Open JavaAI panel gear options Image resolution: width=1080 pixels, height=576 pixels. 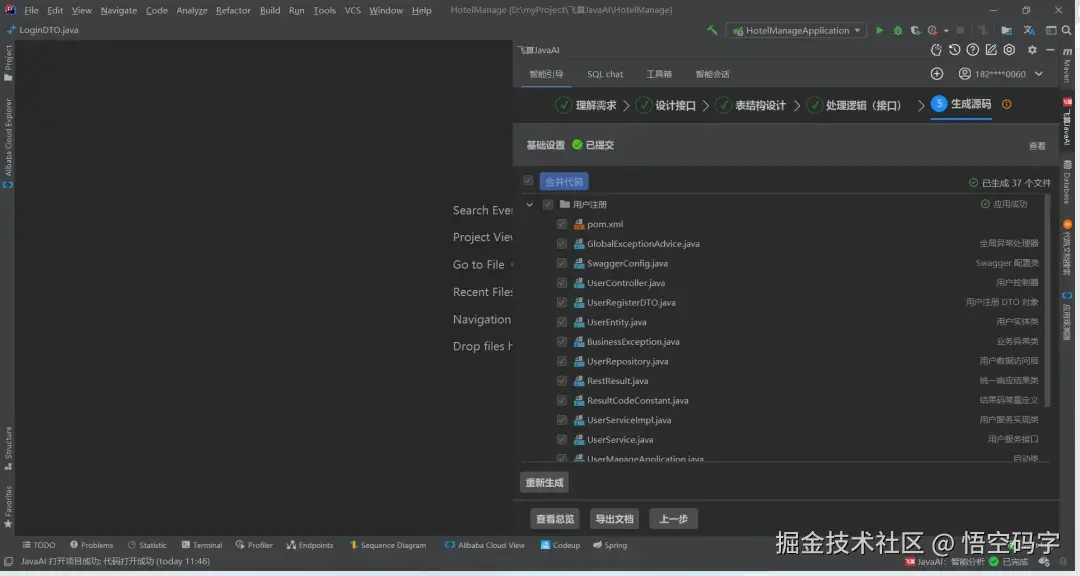(x=1032, y=50)
